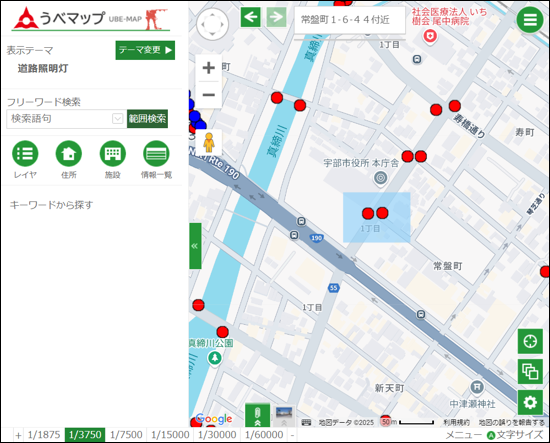The image size is (550, 443).
Task: Click the 尾中病院 hospital marker
Action: pos(430,36)
